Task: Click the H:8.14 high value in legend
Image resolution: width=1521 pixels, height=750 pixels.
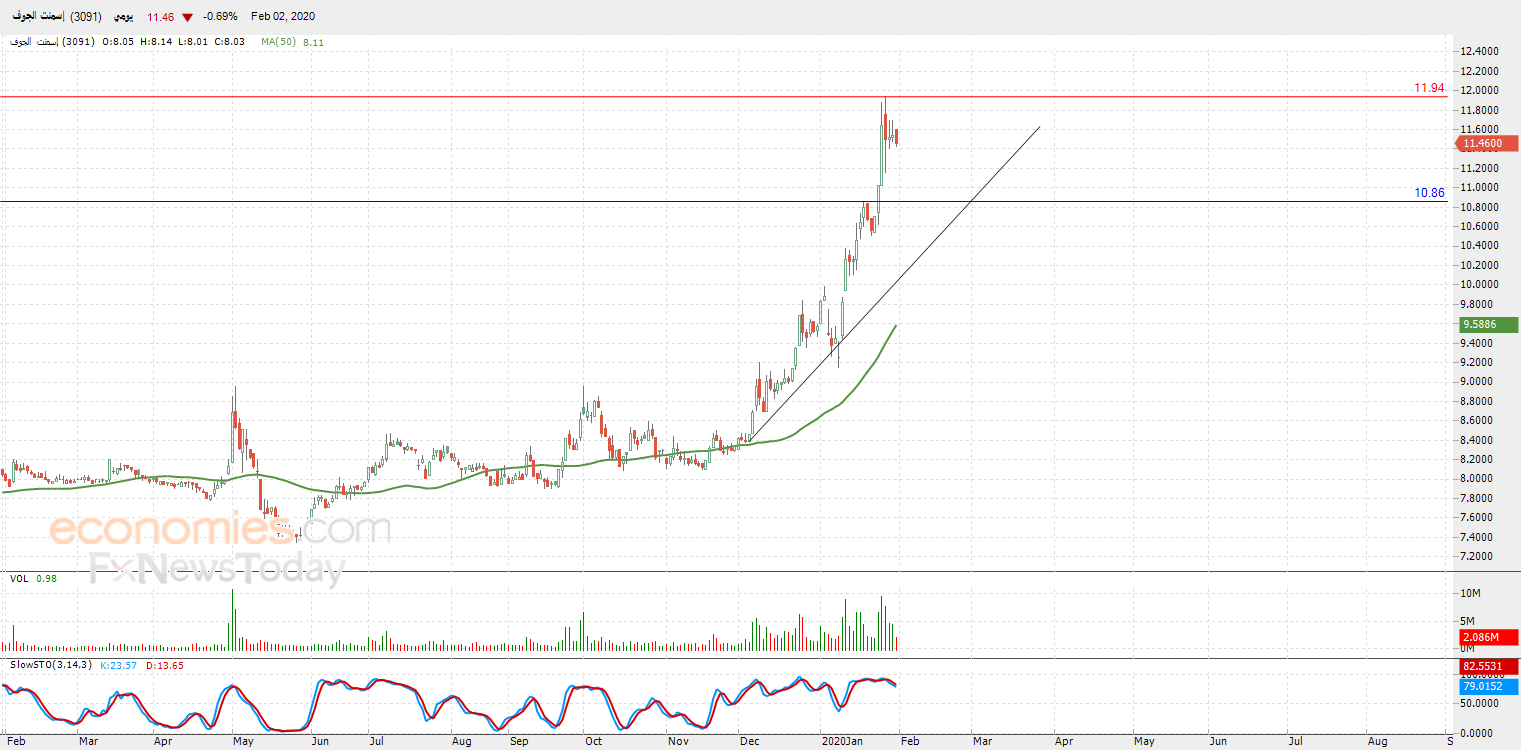Action: point(155,42)
